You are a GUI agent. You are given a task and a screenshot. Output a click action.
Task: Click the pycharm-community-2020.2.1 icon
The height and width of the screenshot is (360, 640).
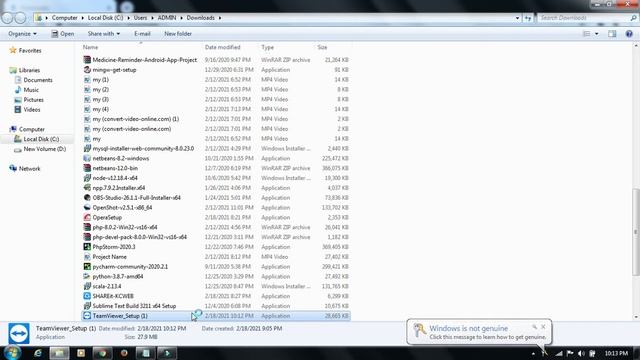point(87,267)
